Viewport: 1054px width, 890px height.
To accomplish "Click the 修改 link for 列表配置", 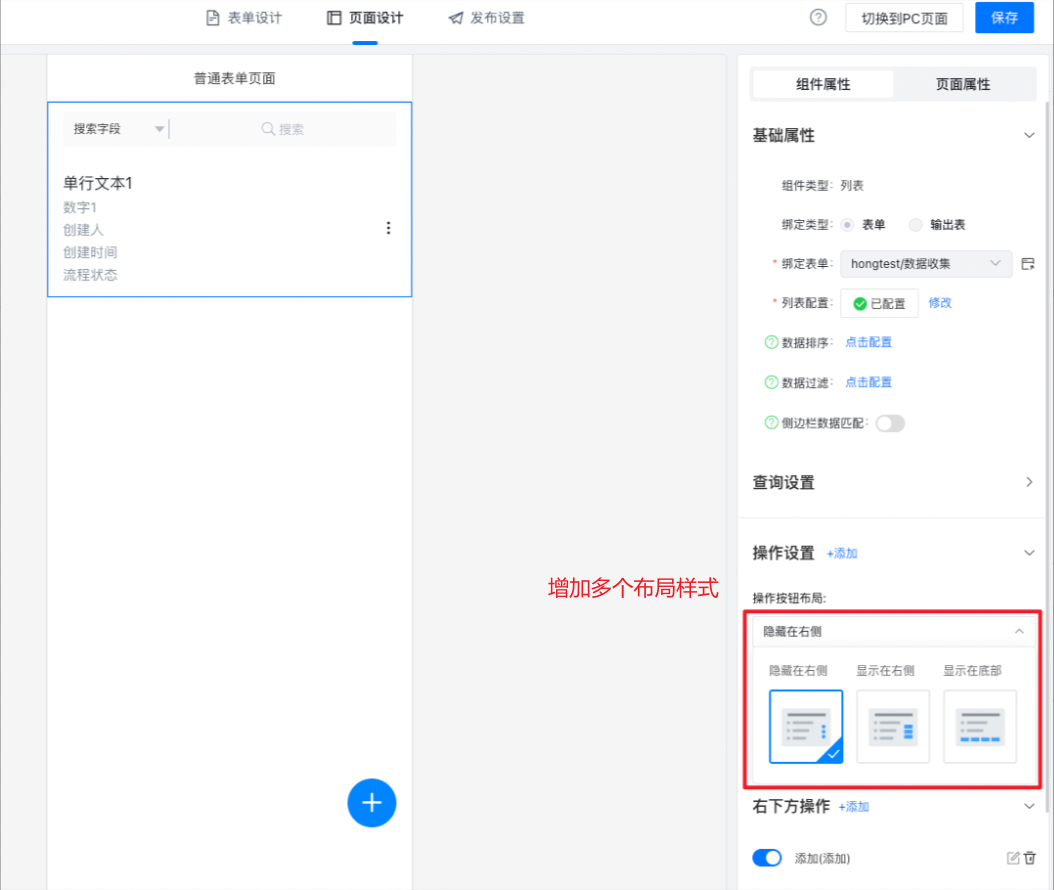I will 940,303.
